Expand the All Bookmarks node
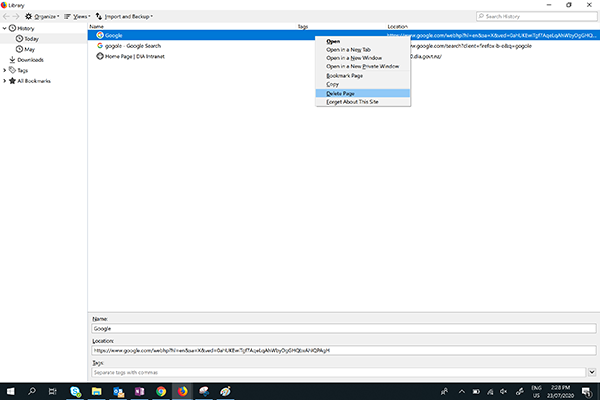 pyautogui.click(x=5, y=81)
